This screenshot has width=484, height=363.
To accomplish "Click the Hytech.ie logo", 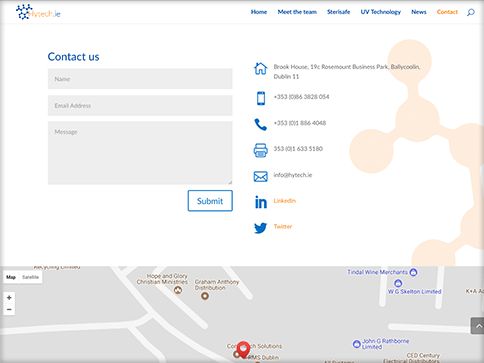I will 38,12.
